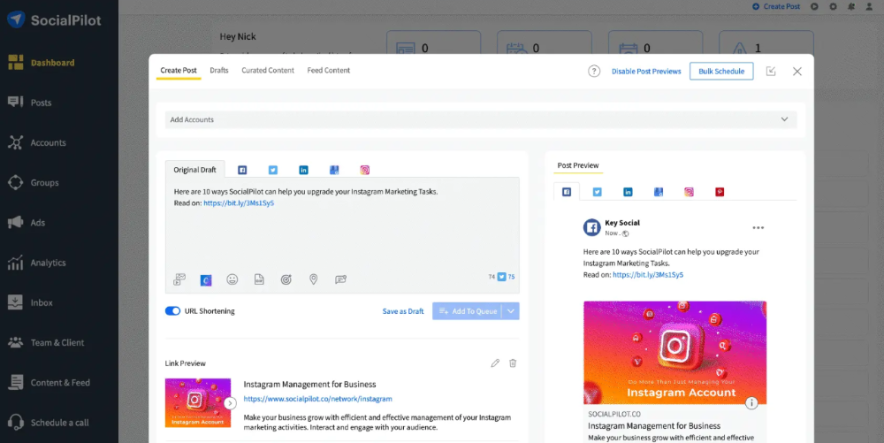
Task: Click Create Post in top bar
Action: 776,6
